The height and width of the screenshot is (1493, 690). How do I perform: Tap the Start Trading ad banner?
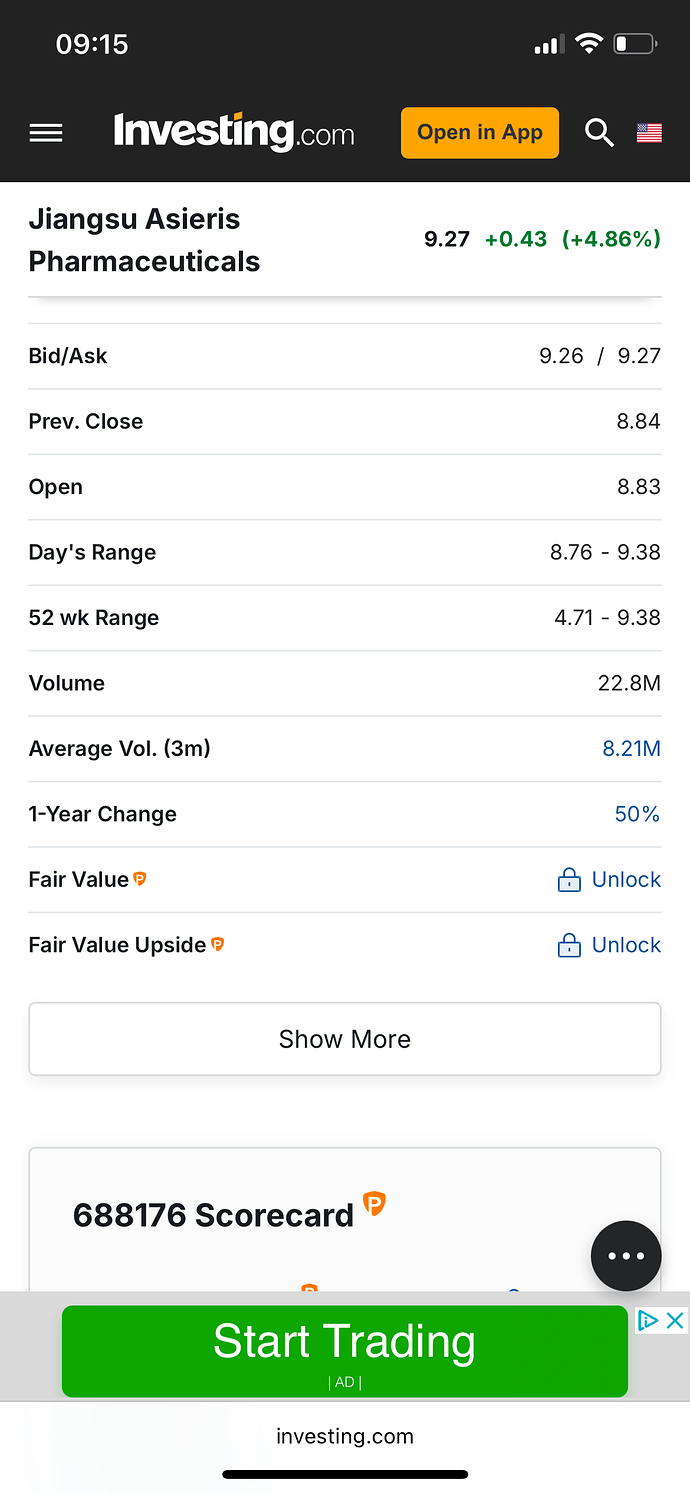[345, 1350]
